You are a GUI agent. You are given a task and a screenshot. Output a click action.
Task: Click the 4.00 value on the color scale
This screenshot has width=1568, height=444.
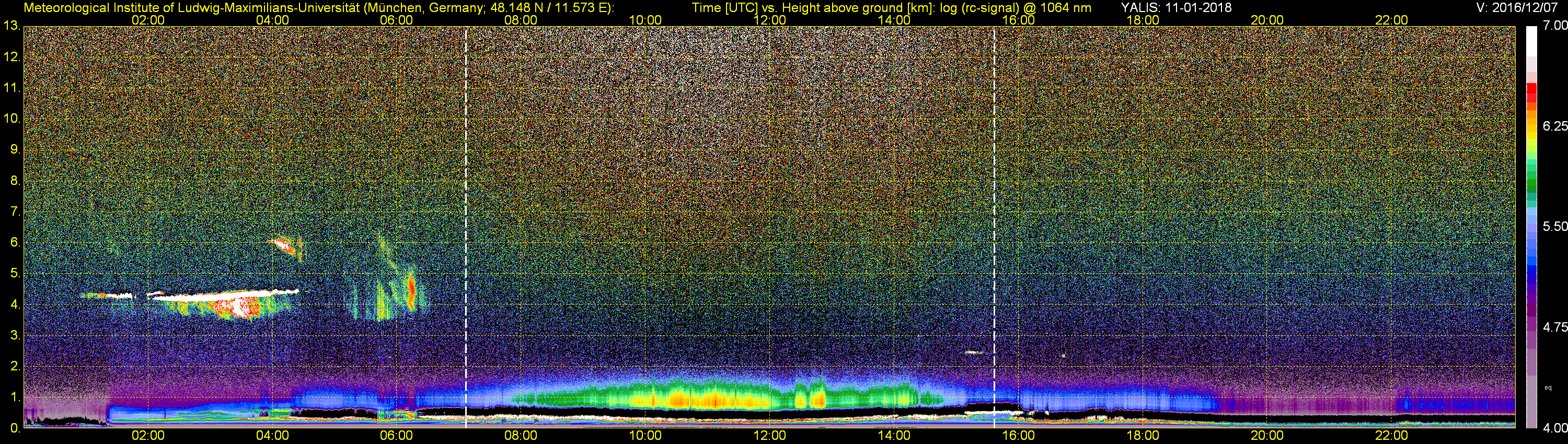click(x=1554, y=428)
